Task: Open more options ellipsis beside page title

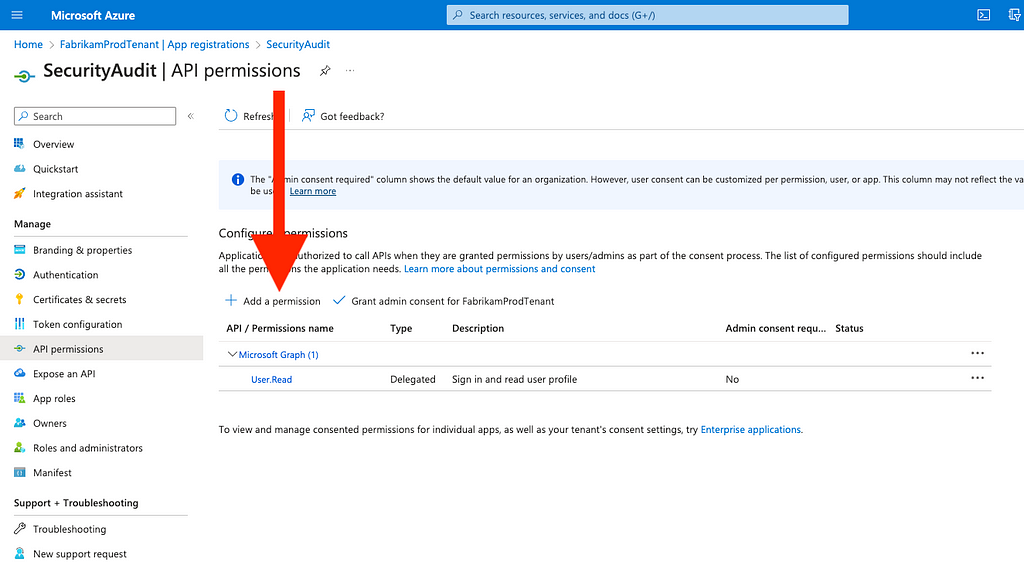Action: [x=350, y=71]
